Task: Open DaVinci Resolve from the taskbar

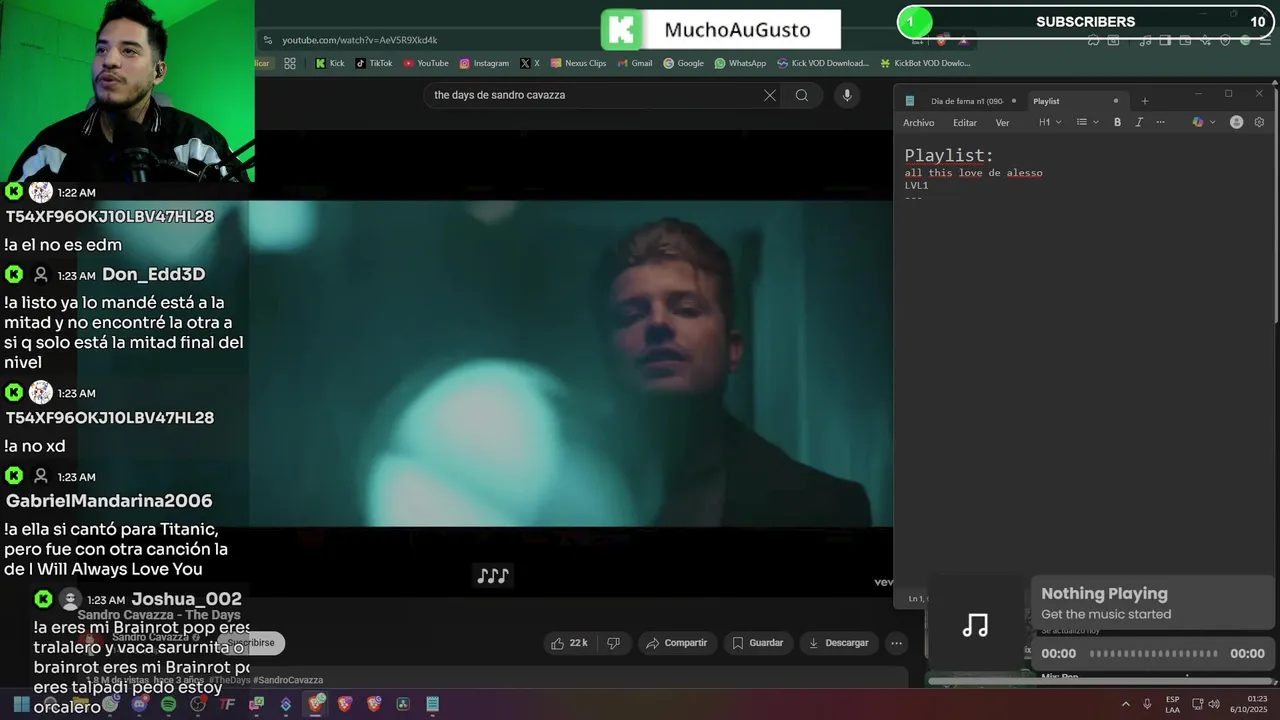Action: click(402, 704)
